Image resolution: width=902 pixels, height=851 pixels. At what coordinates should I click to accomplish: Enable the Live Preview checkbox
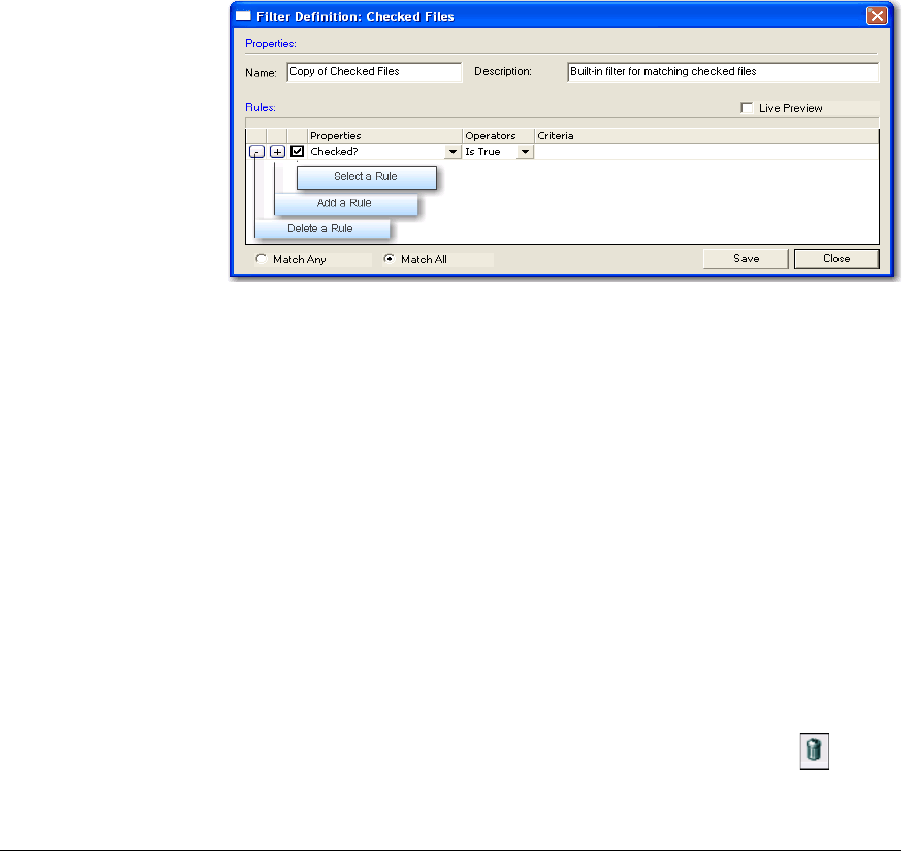pos(747,108)
